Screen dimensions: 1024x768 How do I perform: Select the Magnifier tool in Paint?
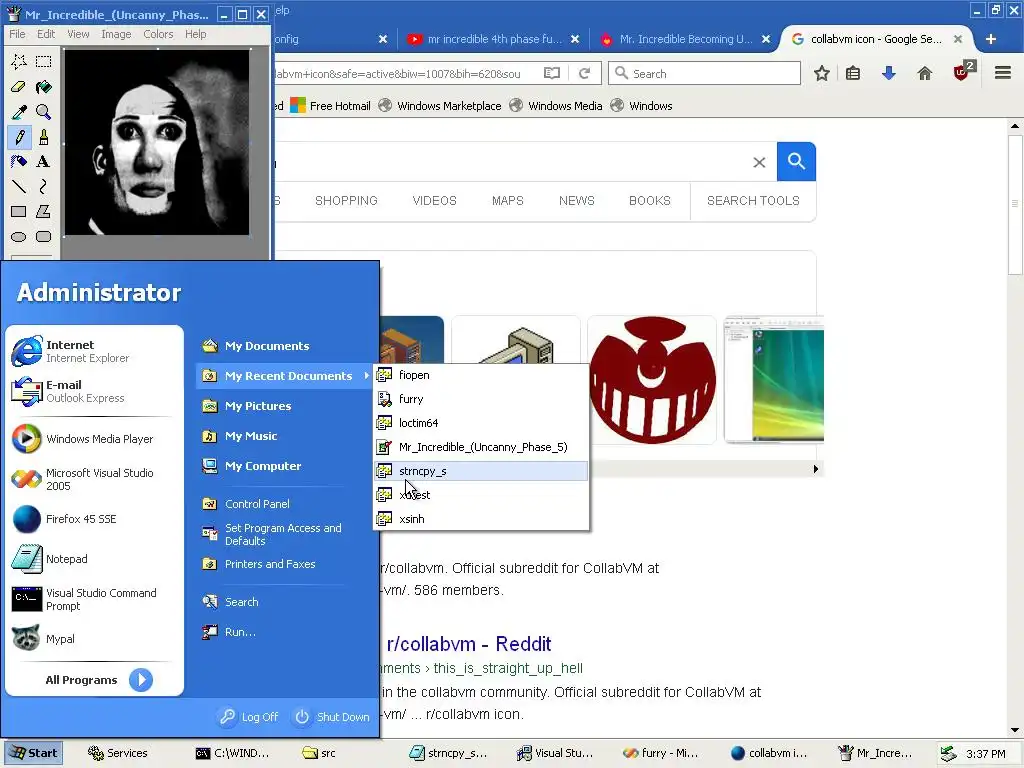click(44, 112)
